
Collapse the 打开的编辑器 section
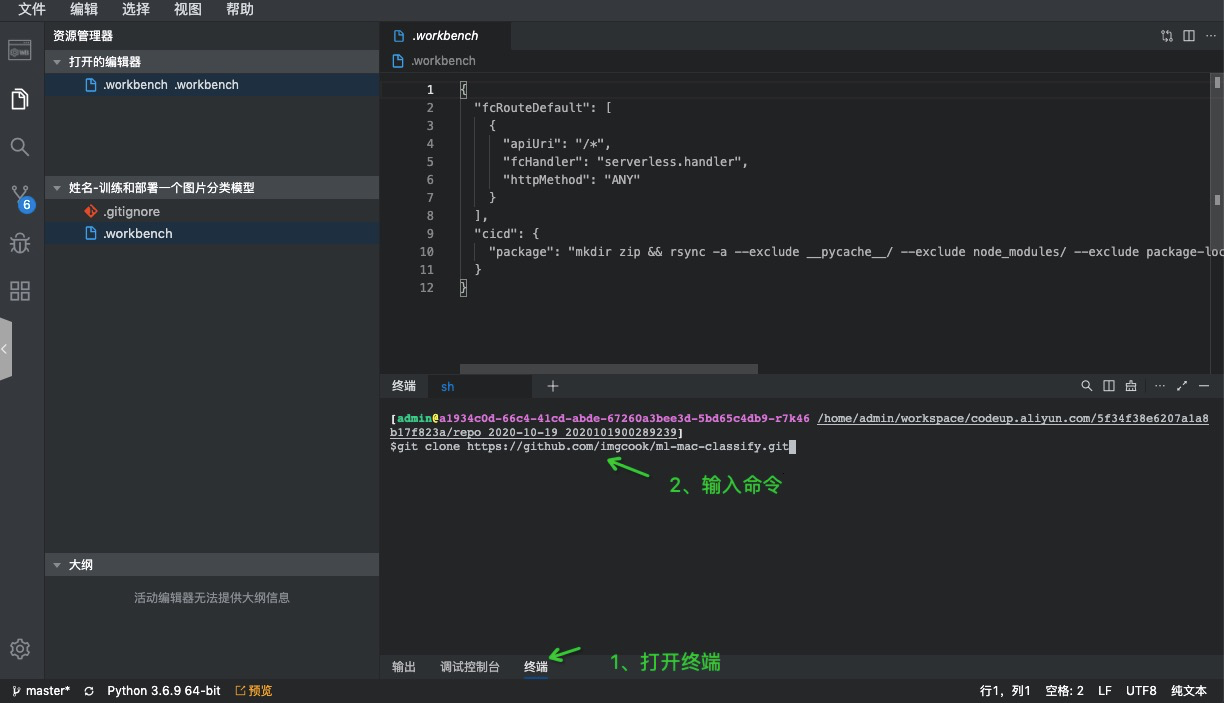pos(57,62)
